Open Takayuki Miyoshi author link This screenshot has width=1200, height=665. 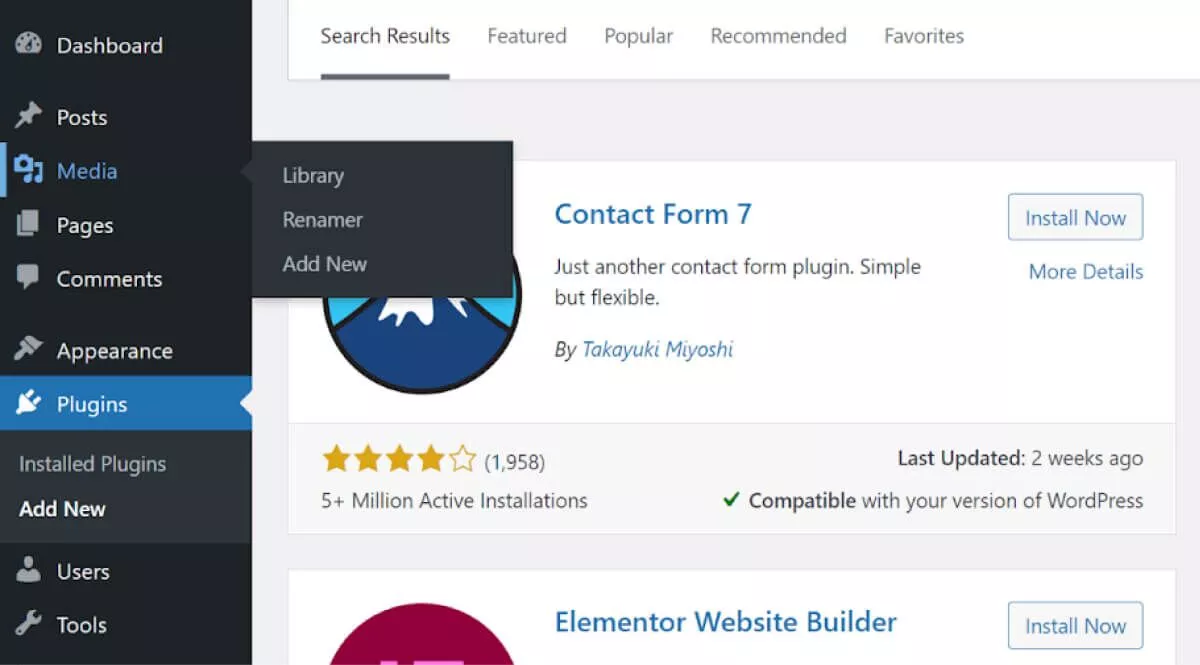657,350
